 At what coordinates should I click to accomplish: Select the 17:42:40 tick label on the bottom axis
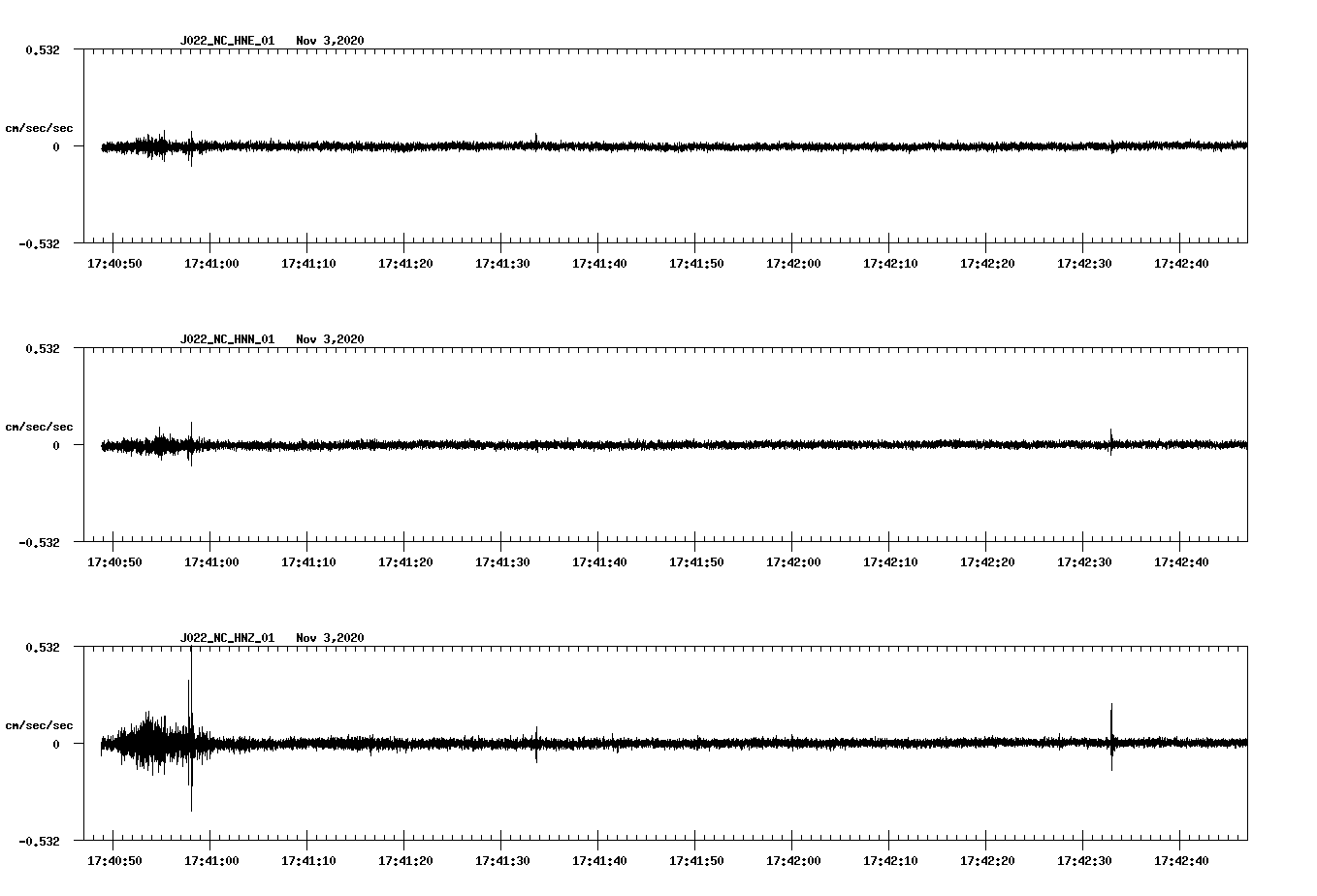1182,859
